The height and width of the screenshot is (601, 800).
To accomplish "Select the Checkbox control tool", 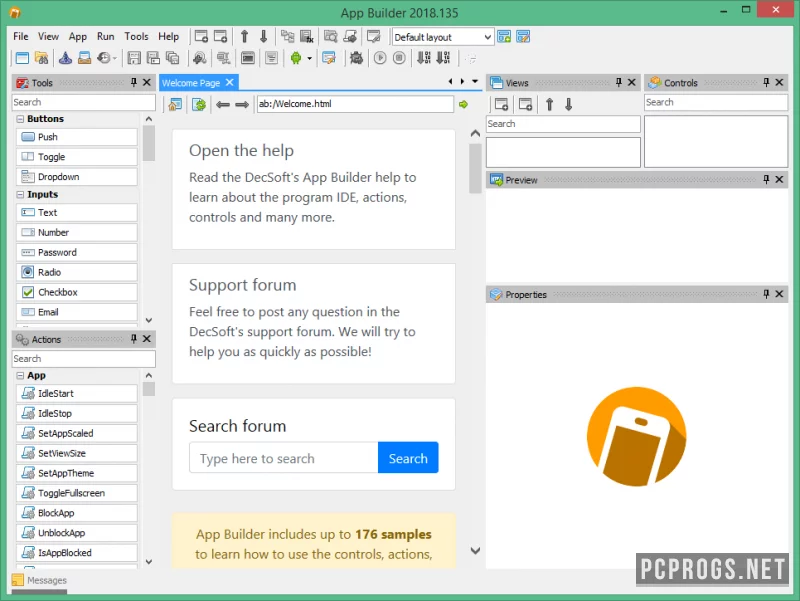I will point(77,292).
